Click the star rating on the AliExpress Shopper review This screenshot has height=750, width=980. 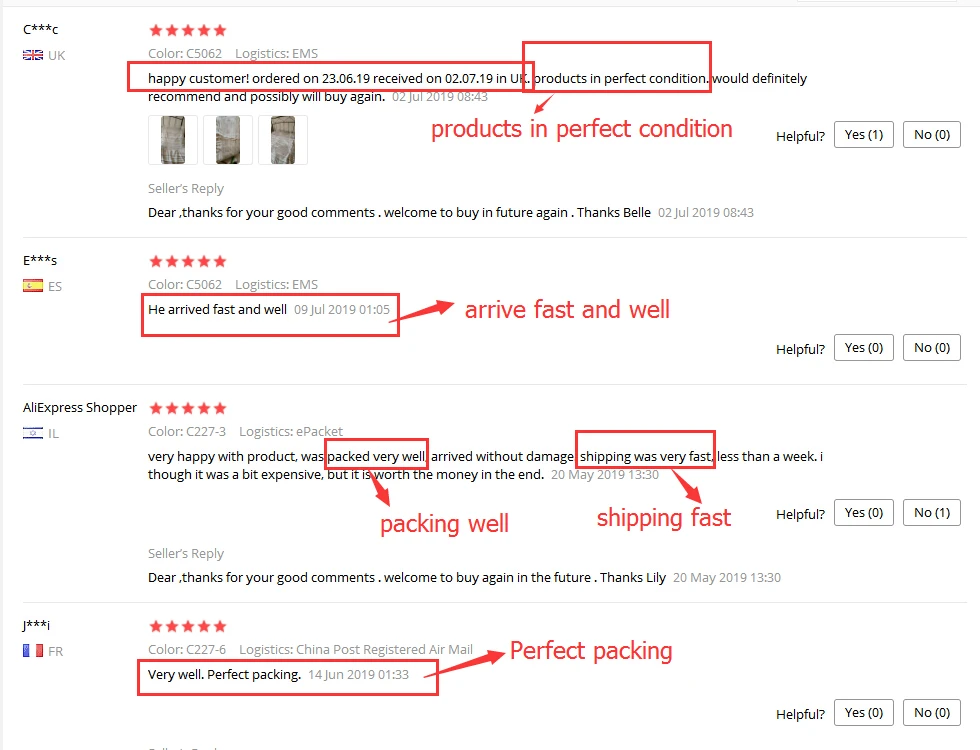coord(188,408)
